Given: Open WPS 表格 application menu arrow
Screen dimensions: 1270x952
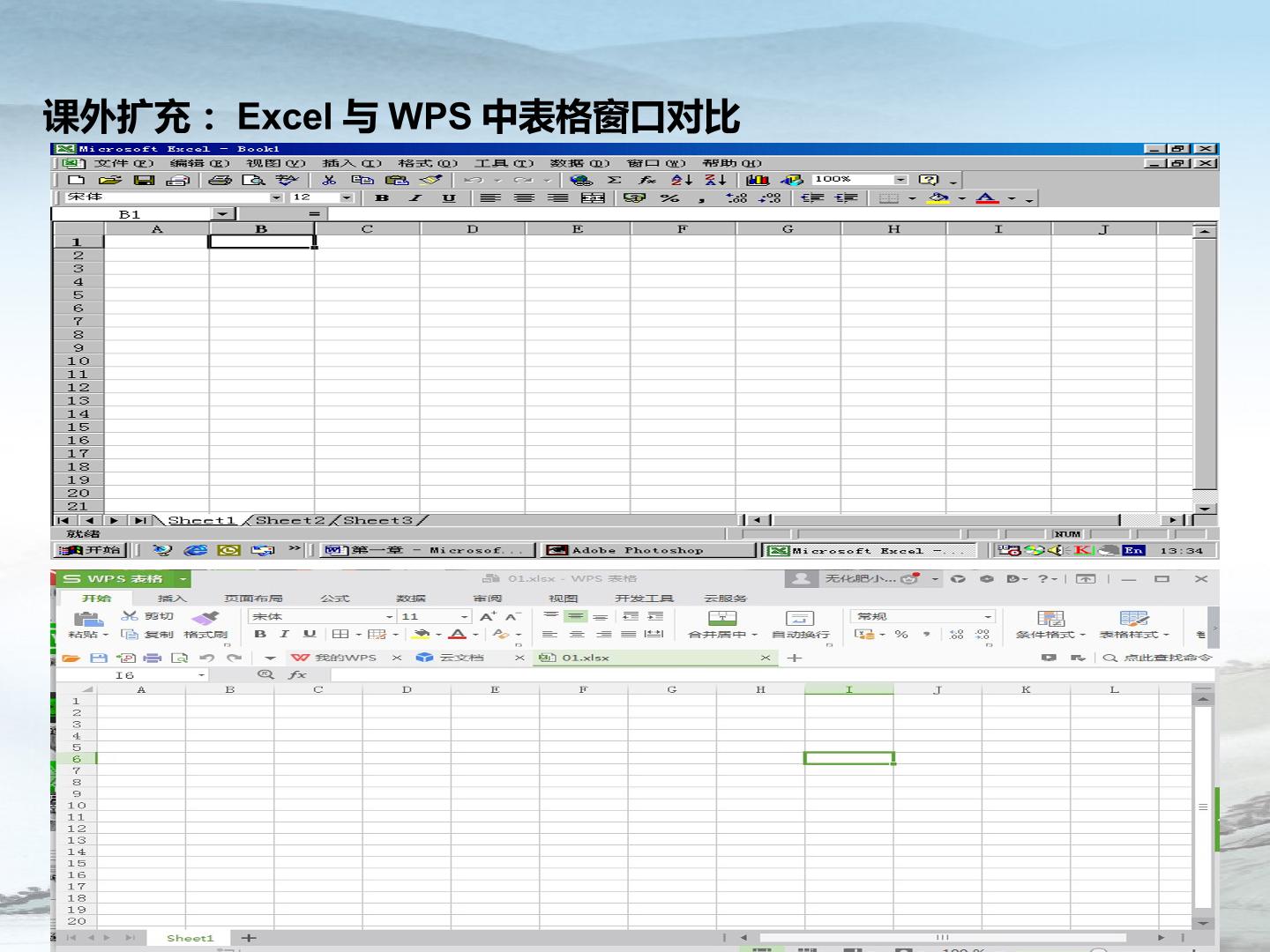Looking at the screenshot, I should [x=183, y=579].
